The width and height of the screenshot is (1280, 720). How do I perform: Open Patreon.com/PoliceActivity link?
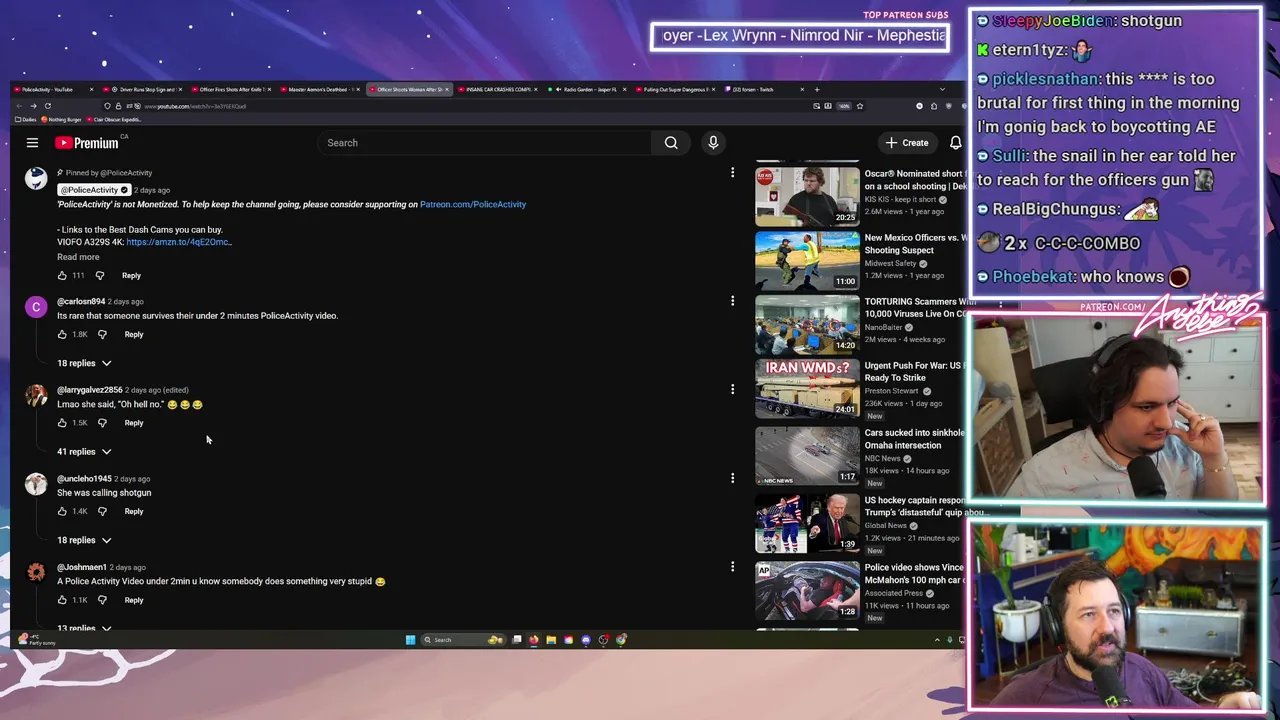(x=473, y=204)
